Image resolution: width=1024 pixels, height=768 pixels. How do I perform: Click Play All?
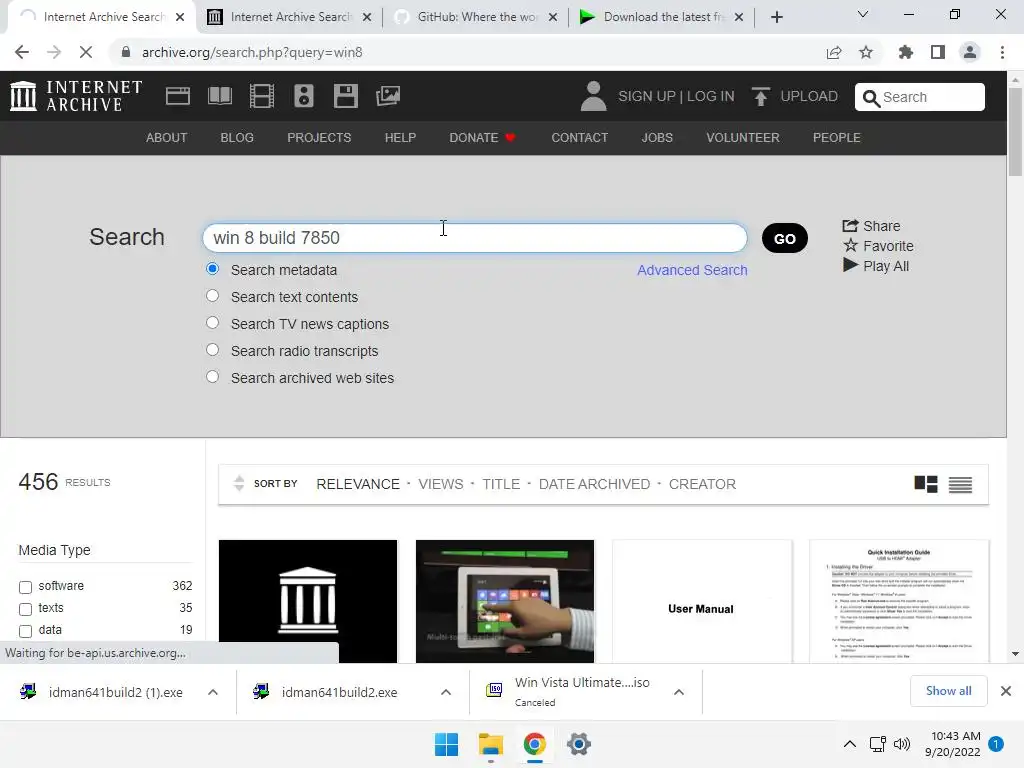pyautogui.click(x=876, y=266)
